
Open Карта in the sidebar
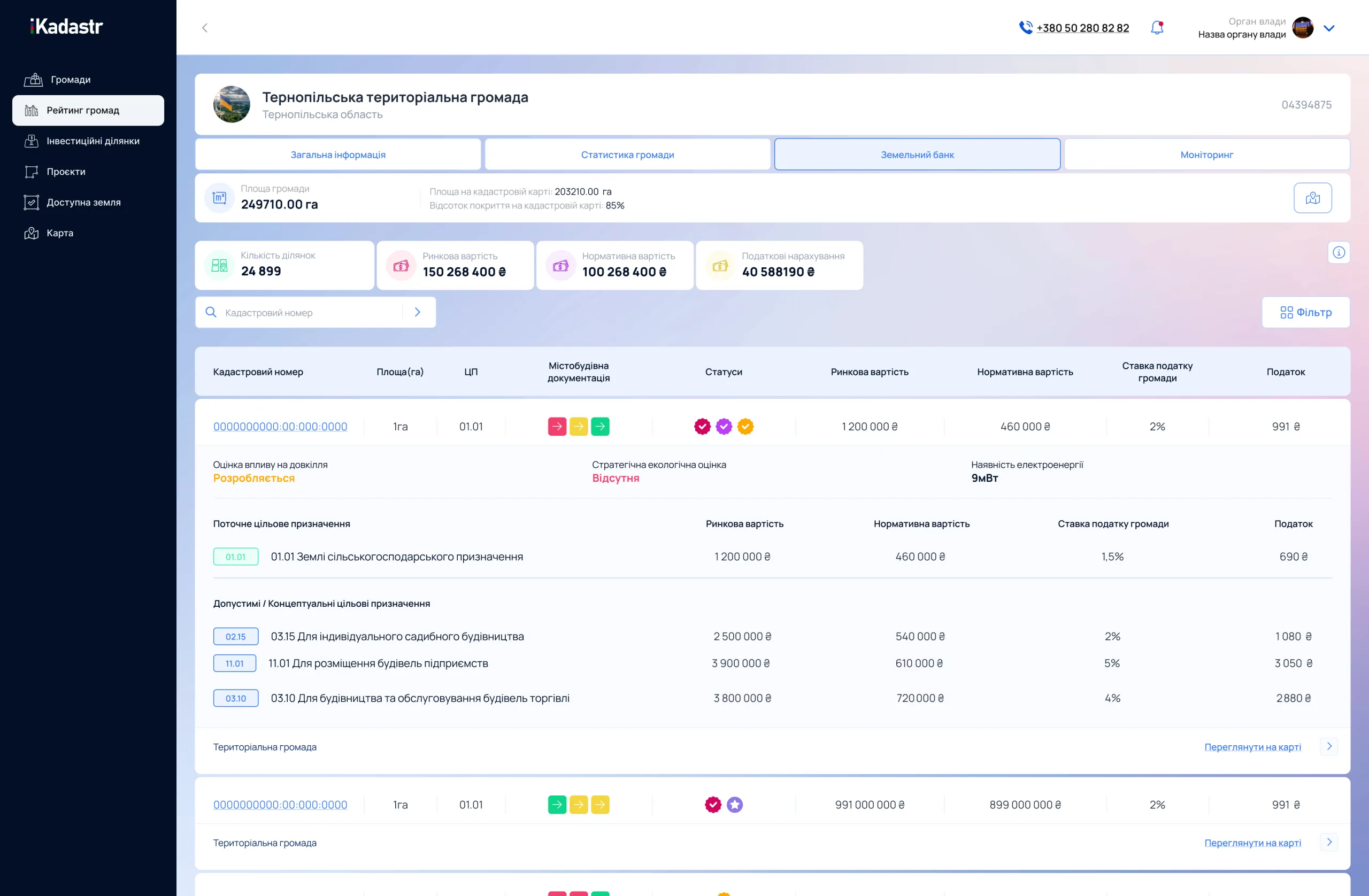pos(60,233)
